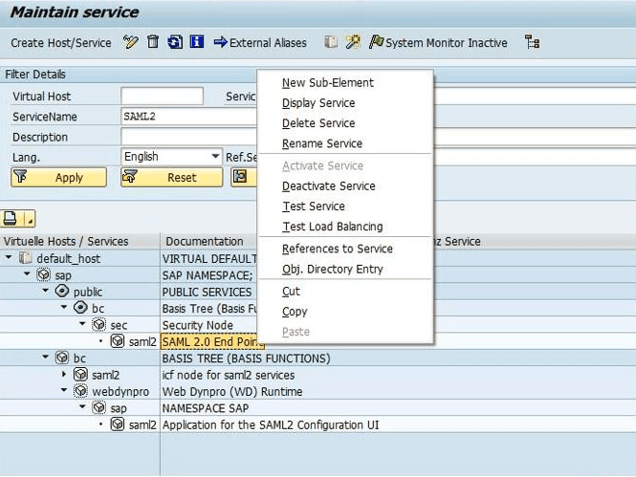Image resolution: width=636 pixels, height=477 pixels.
Task: Open the Lang. English dropdown
Action: coord(215,157)
